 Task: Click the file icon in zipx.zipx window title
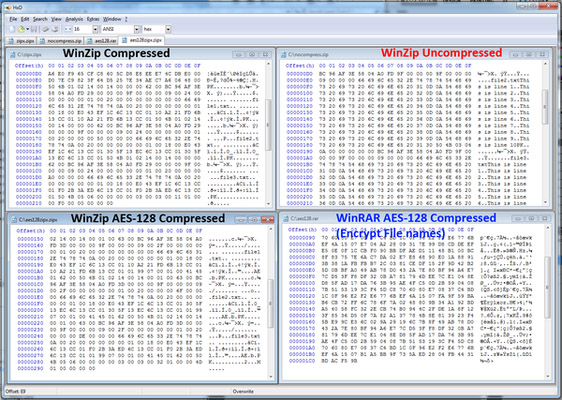tap(13, 54)
